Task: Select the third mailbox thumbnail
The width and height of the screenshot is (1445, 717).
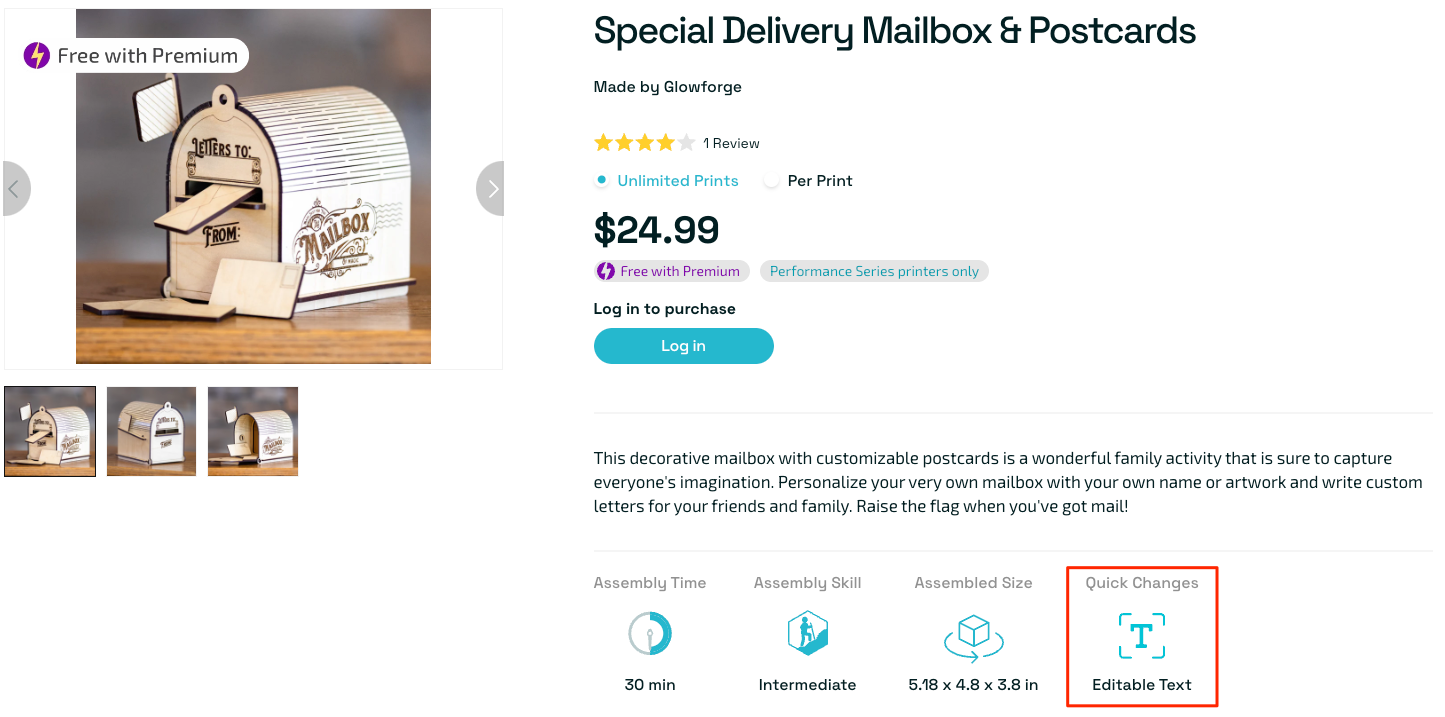Action: click(253, 431)
